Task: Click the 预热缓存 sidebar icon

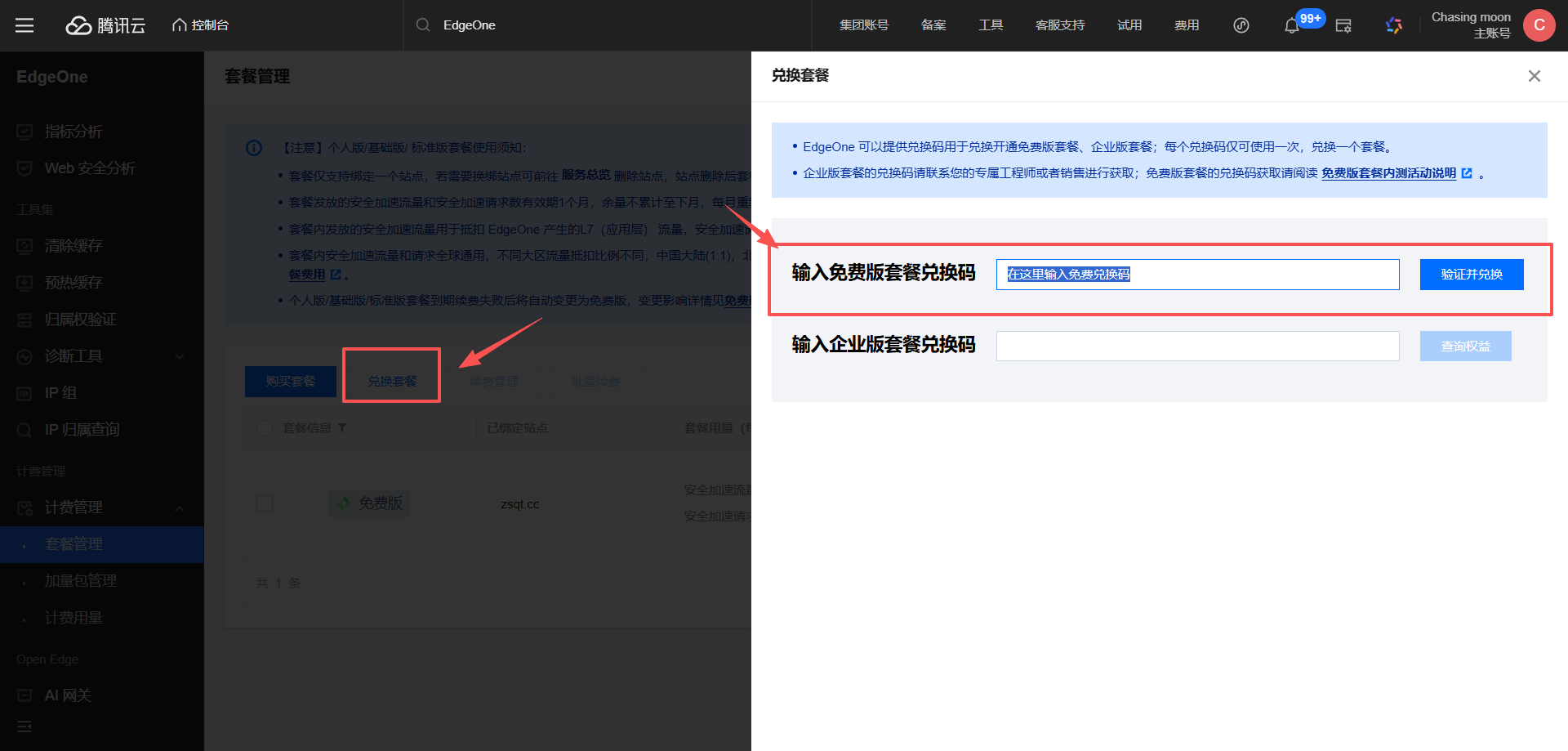Action: (24, 283)
